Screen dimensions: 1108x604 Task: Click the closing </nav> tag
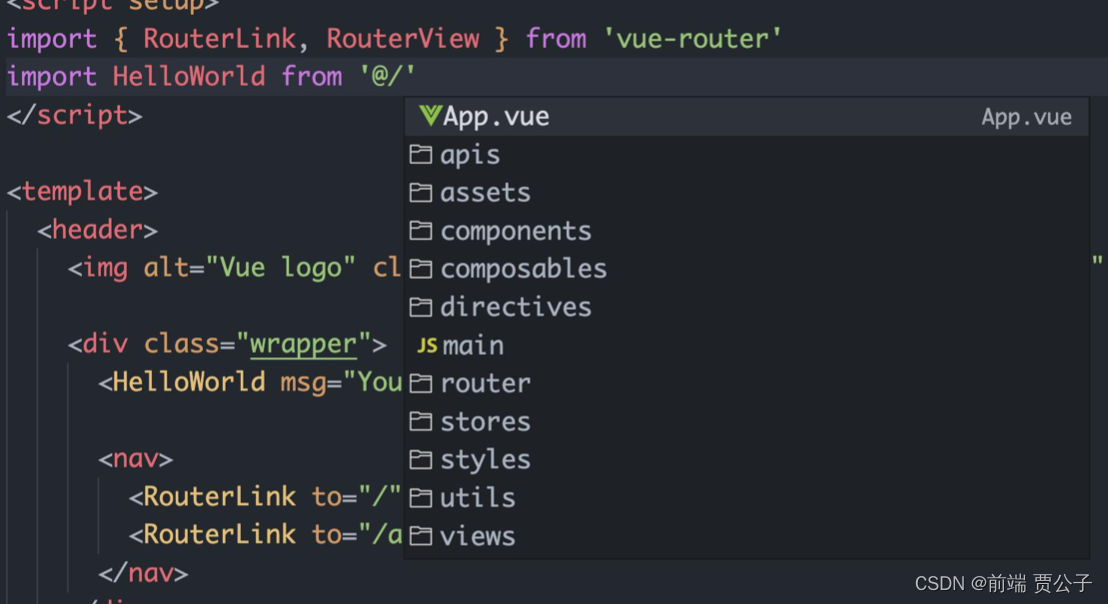pyautogui.click(x=143, y=573)
